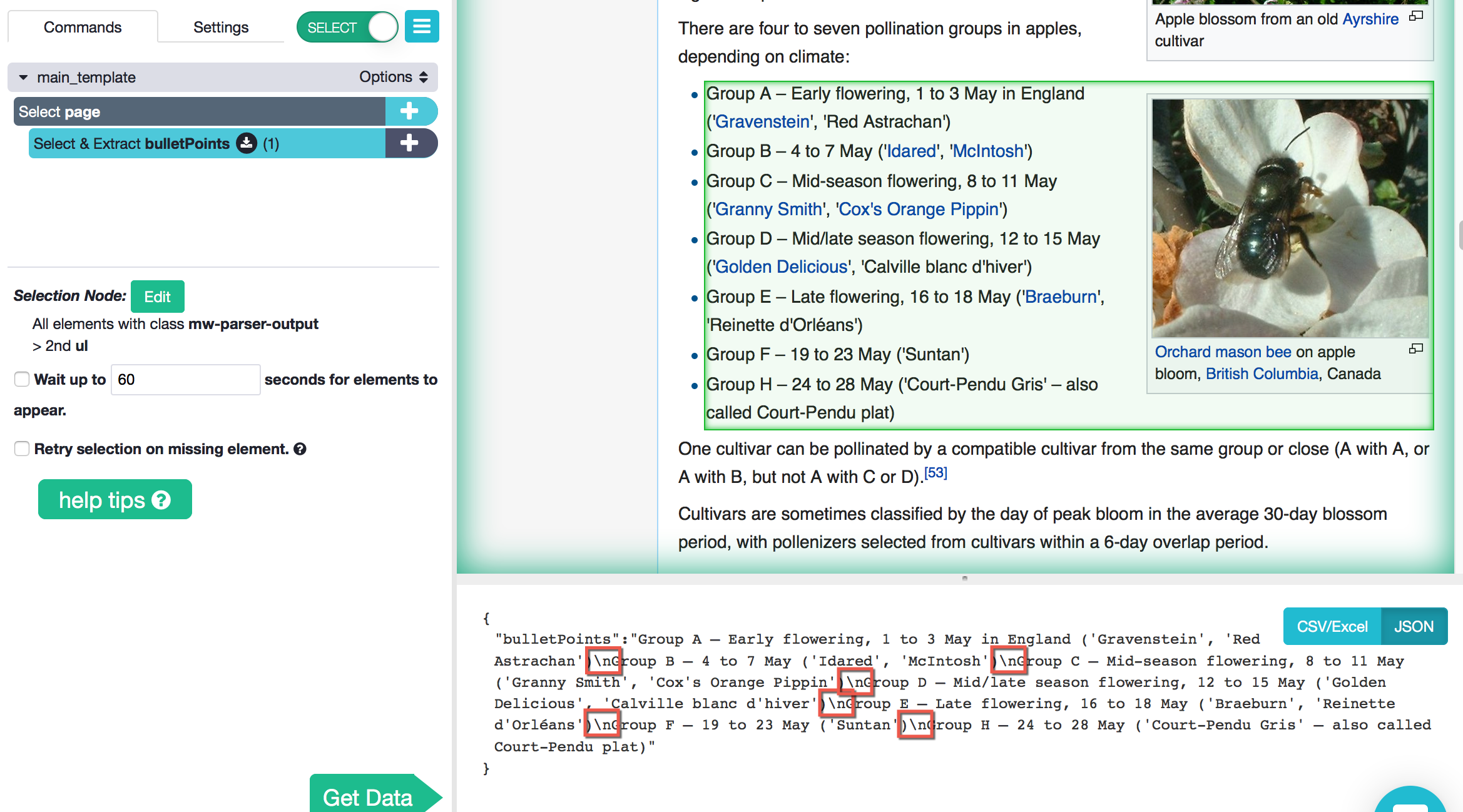
Task: Open help tips
Action: pyautogui.click(x=115, y=499)
